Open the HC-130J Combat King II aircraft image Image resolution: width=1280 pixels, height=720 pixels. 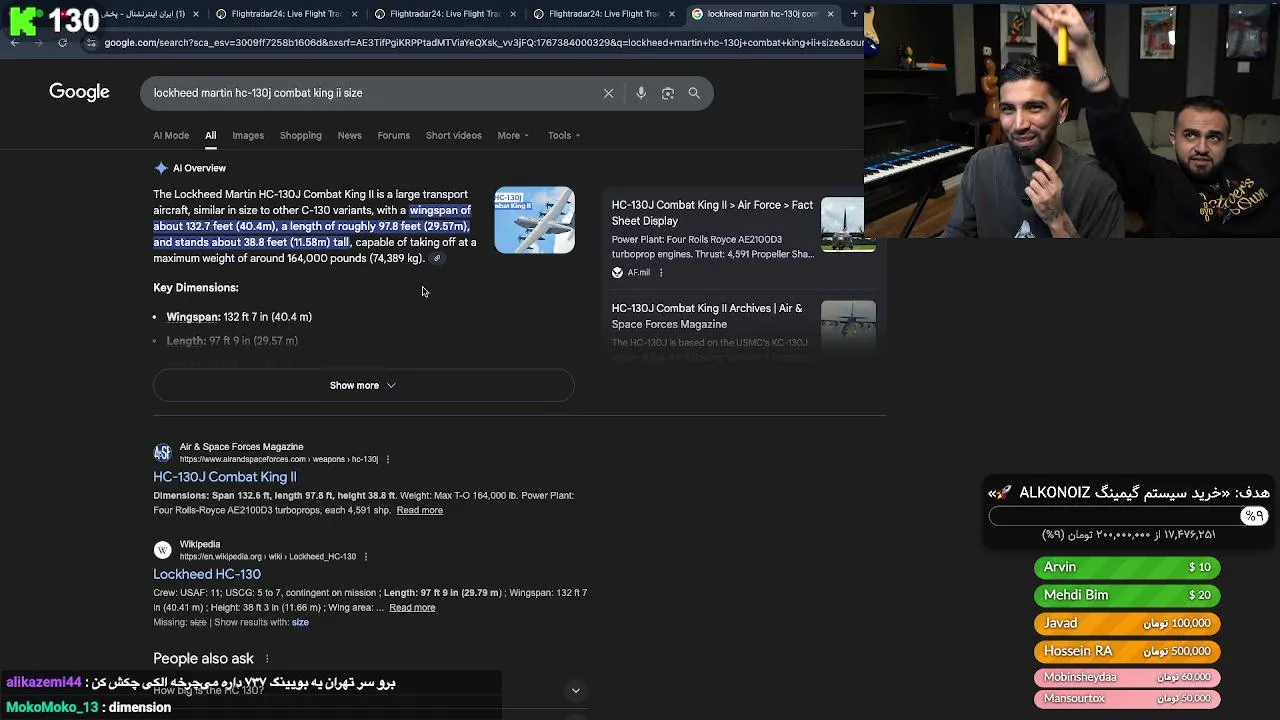click(534, 220)
